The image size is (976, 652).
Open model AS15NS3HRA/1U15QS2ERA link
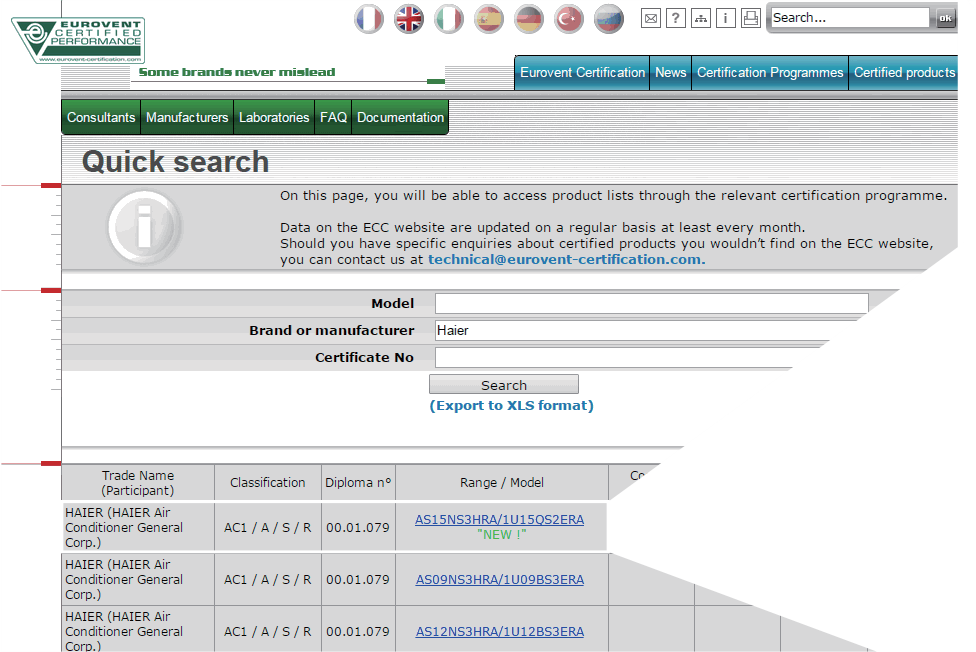point(499,519)
